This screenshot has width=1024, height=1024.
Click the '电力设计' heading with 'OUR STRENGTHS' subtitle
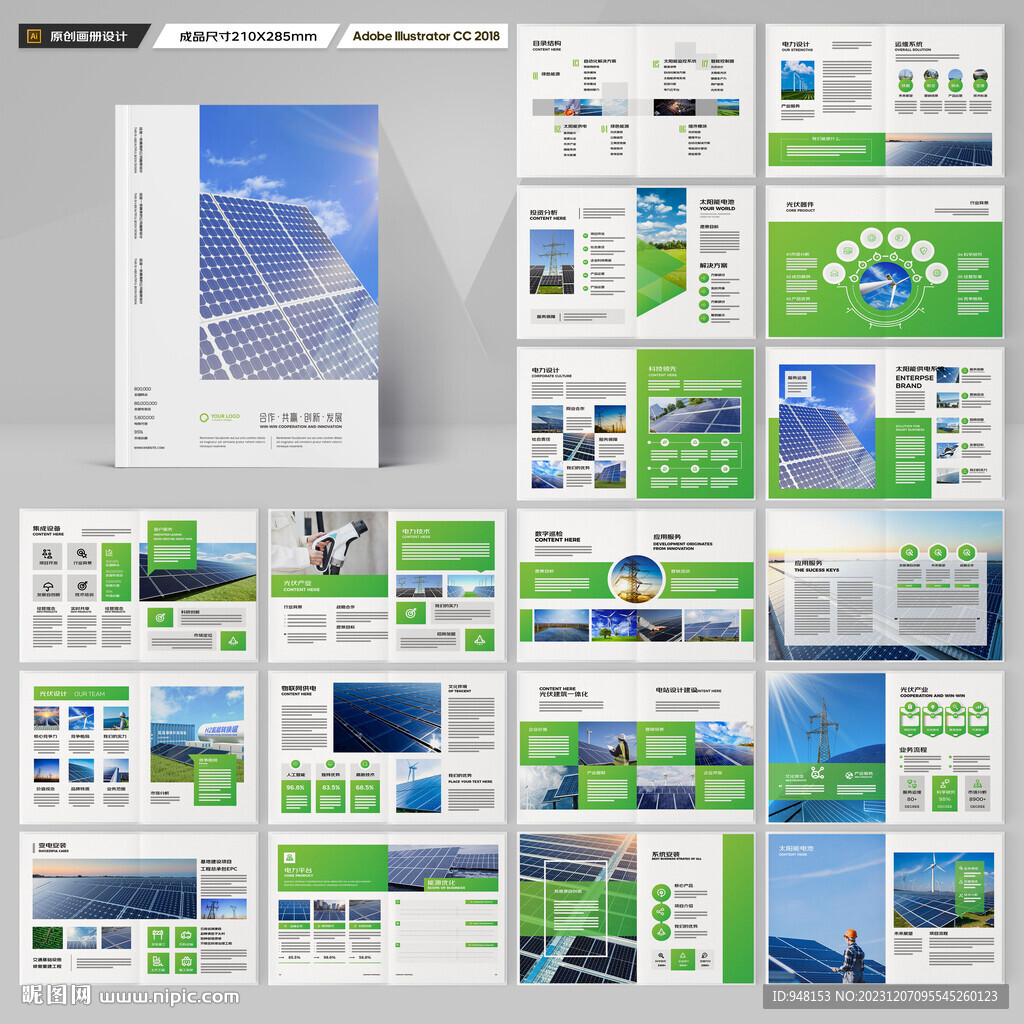point(795,44)
